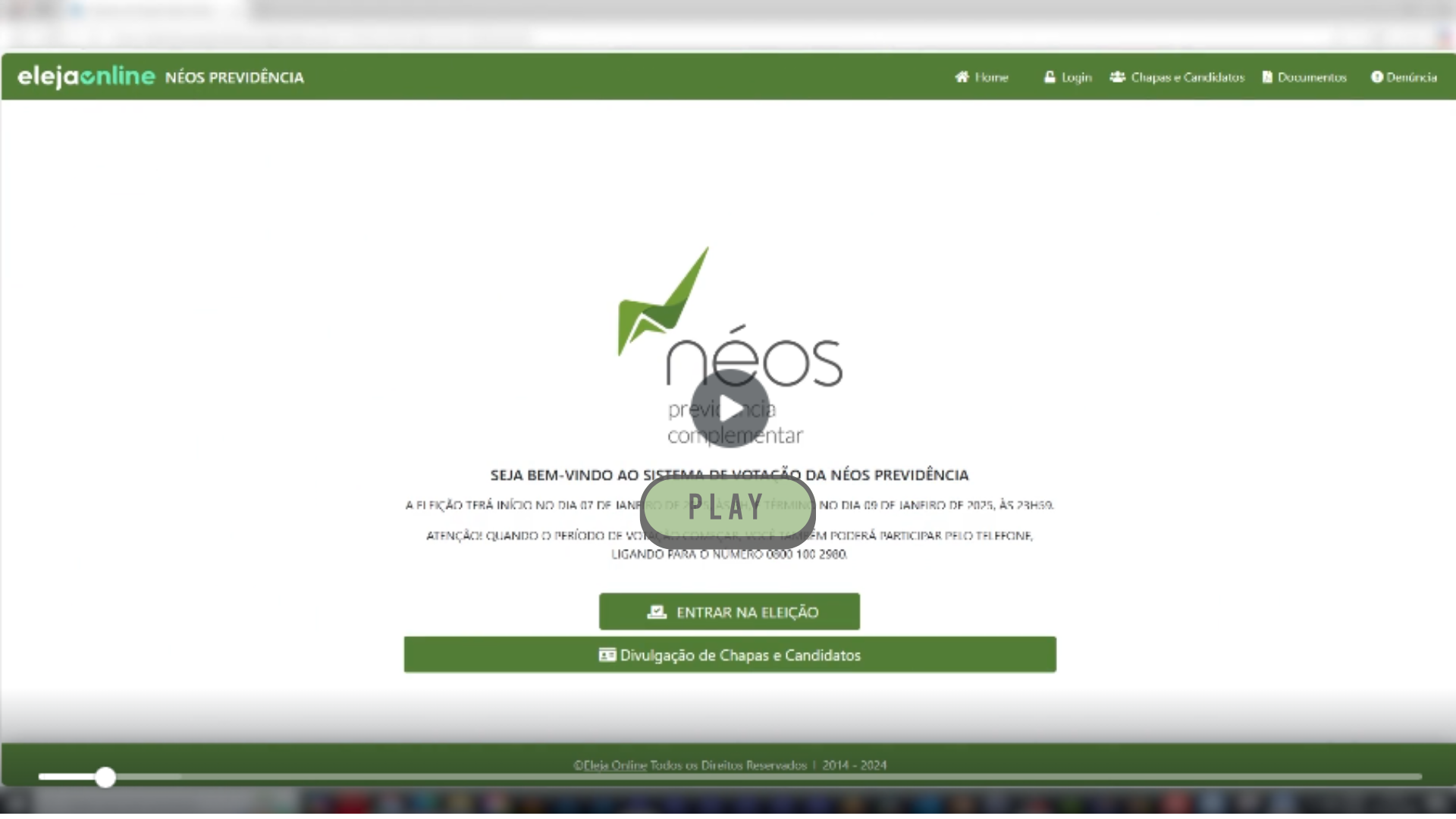Click the elejaonline logo in header
Viewport: 1456px width, 819px height.
click(86, 76)
